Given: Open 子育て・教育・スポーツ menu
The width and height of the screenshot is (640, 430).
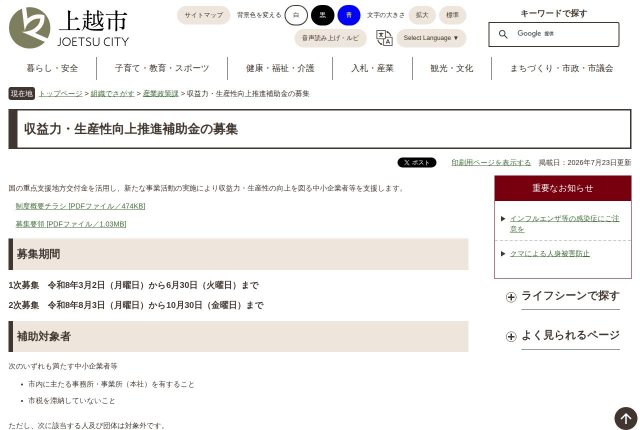Looking at the screenshot, I should (x=162, y=68).
